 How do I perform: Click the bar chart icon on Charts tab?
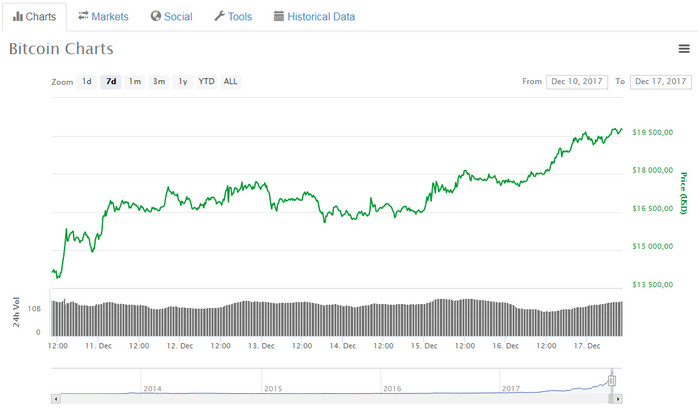(18, 17)
